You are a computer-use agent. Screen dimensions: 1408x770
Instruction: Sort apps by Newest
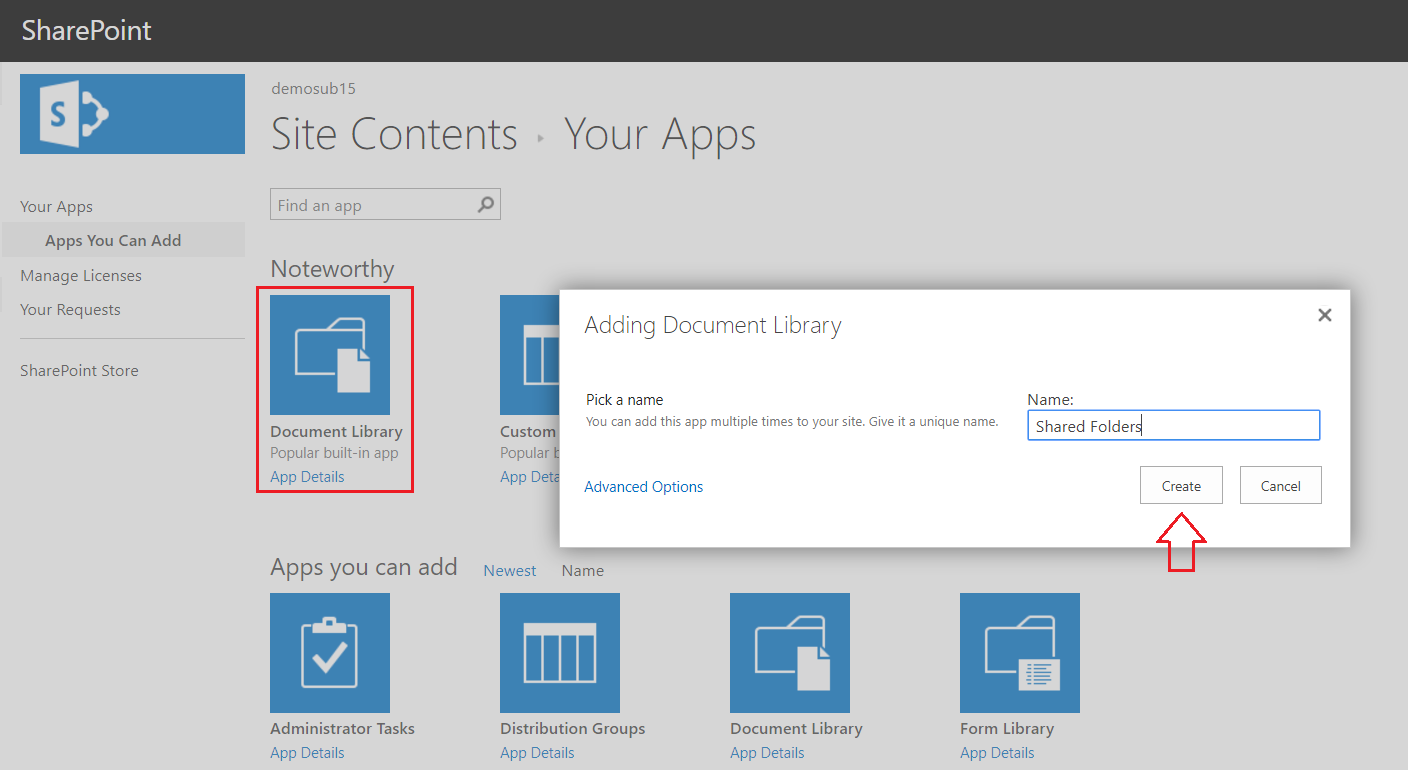[x=510, y=571]
